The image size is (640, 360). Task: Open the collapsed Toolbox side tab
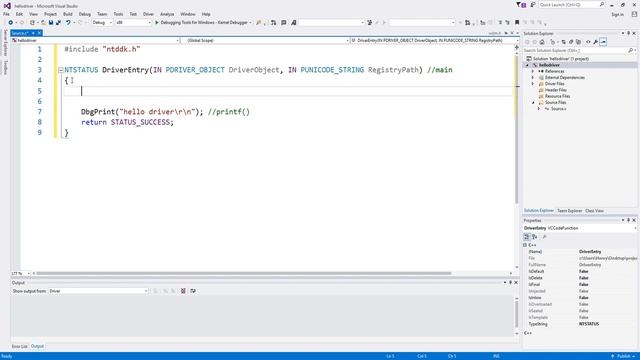5,67
